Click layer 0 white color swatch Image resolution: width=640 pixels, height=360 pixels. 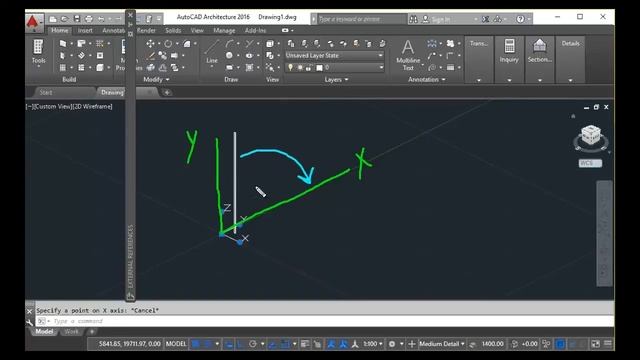[x=319, y=68]
